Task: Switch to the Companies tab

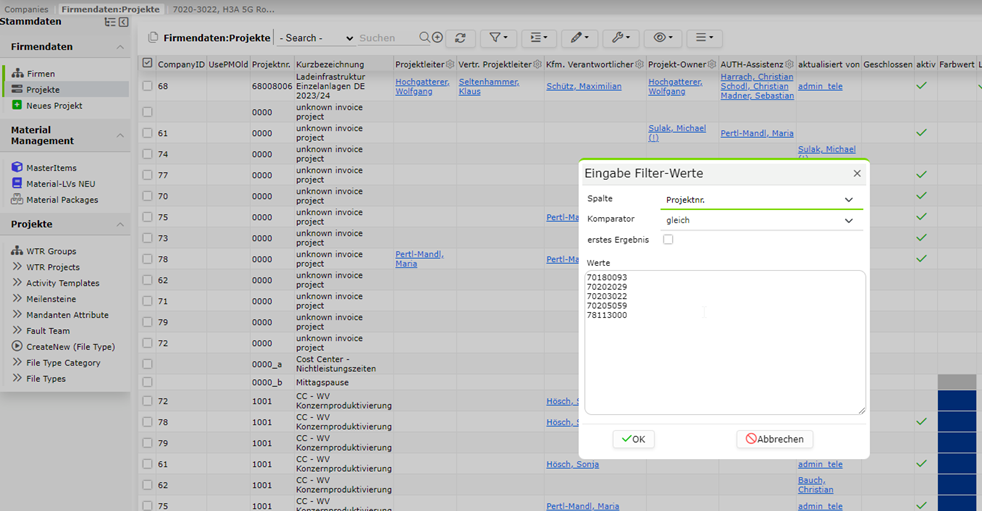Action: point(26,9)
